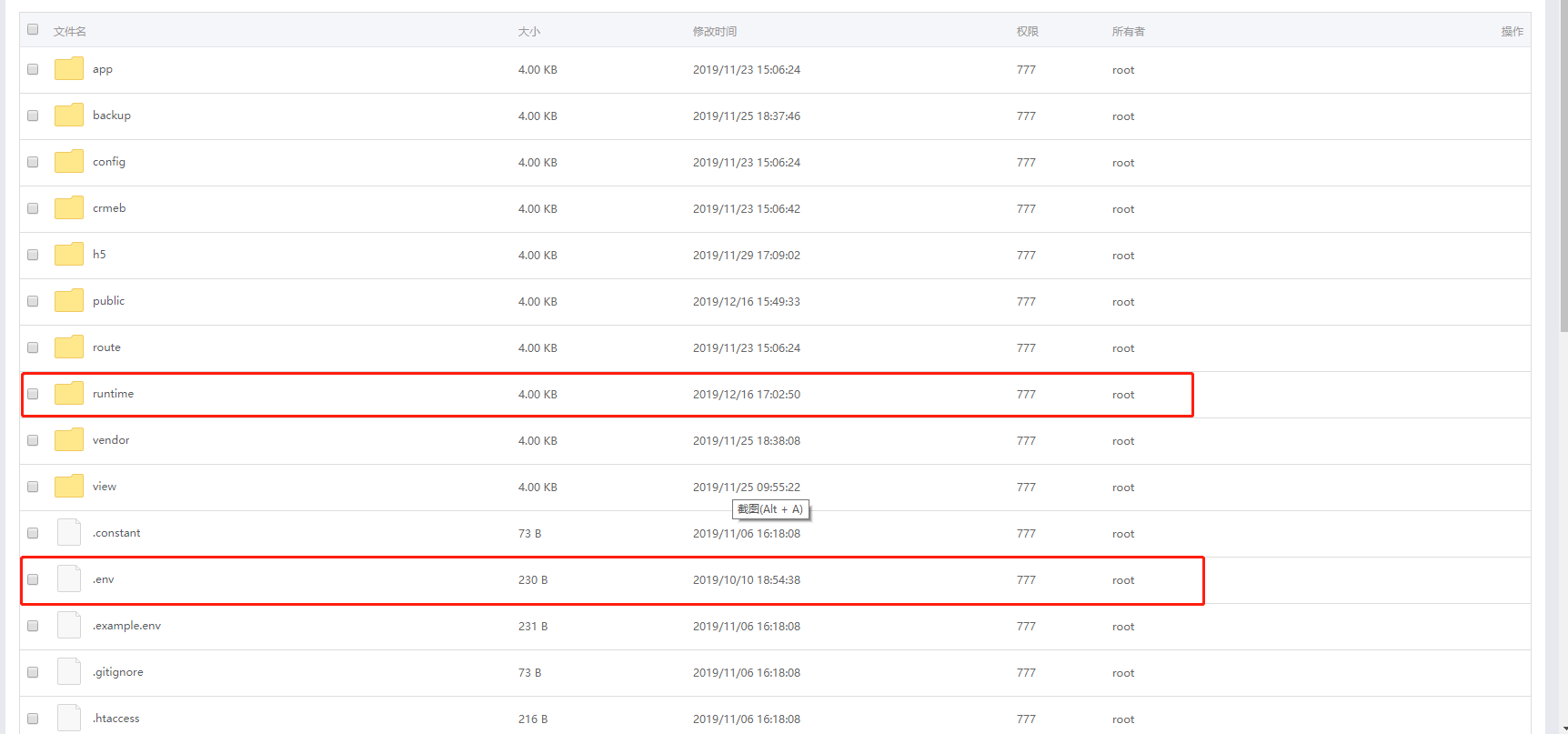Screen dimensions: 1568x734
Task: Open the runtime folder name link
Action: pyautogui.click(x=113, y=394)
